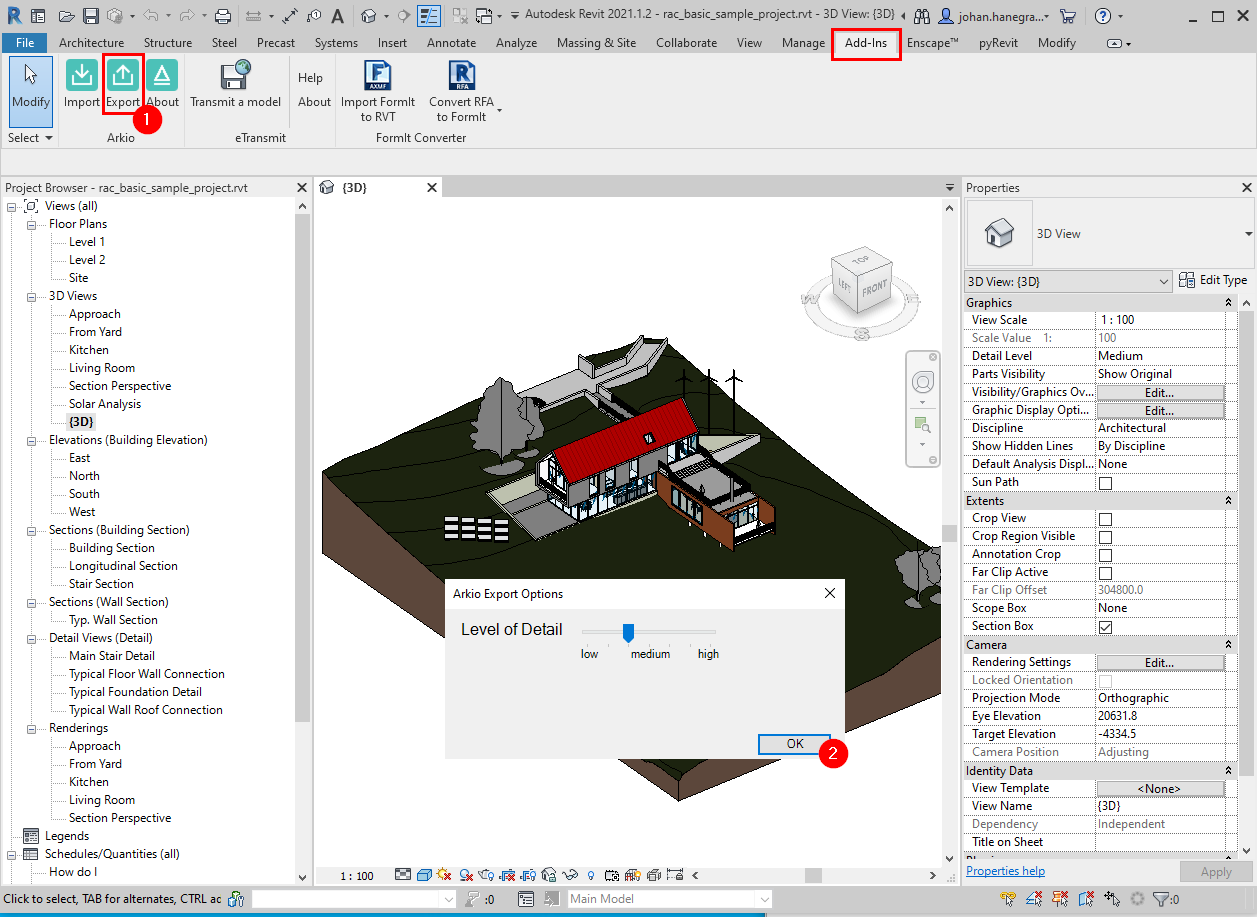Viewport: 1257px width, 917px height.
Task: Select the Solar Analysis view in Project Browser
Action: [x=105, y=404]
